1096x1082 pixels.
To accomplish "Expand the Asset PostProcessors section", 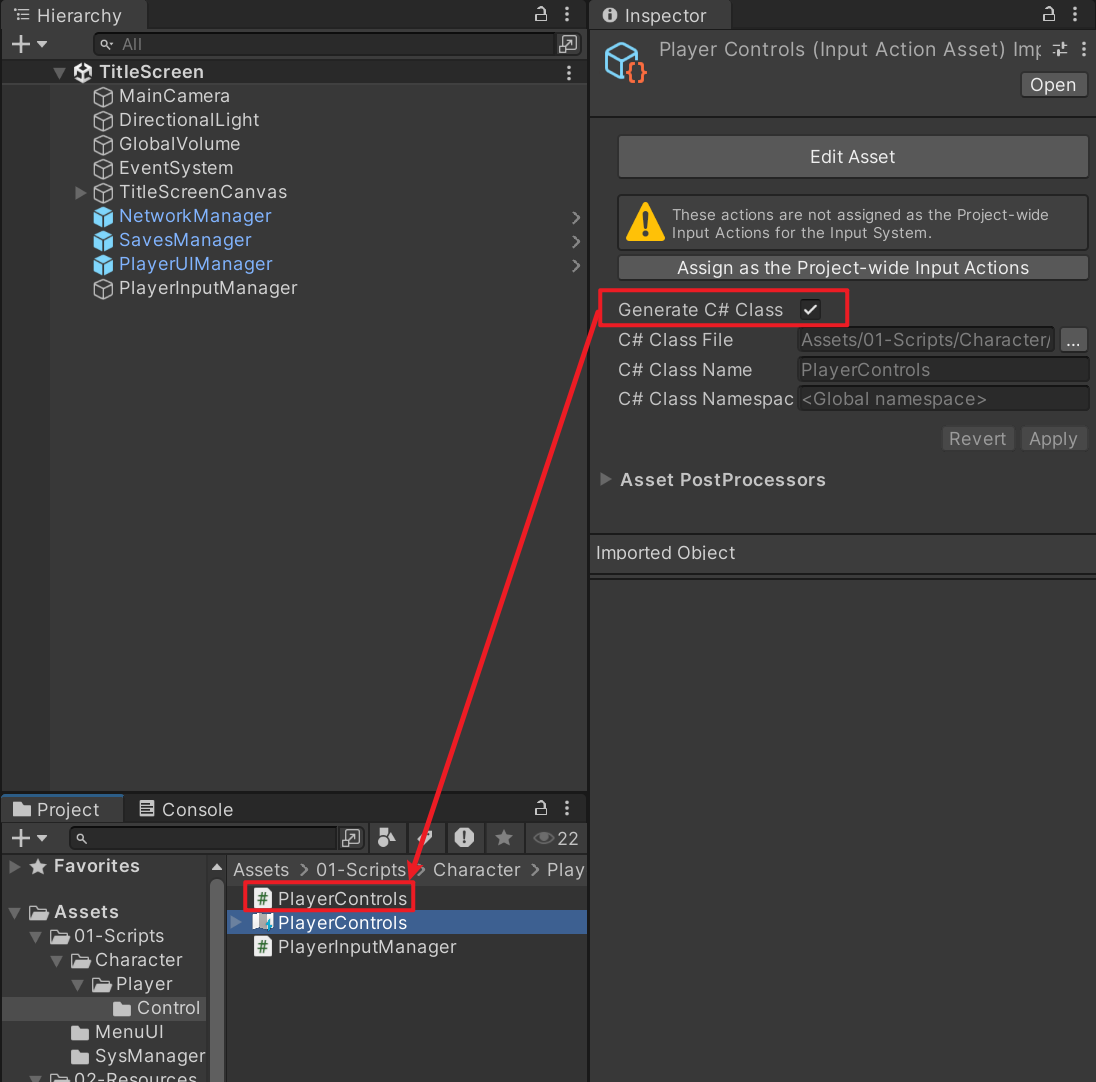I will click(x=606, y=479).
